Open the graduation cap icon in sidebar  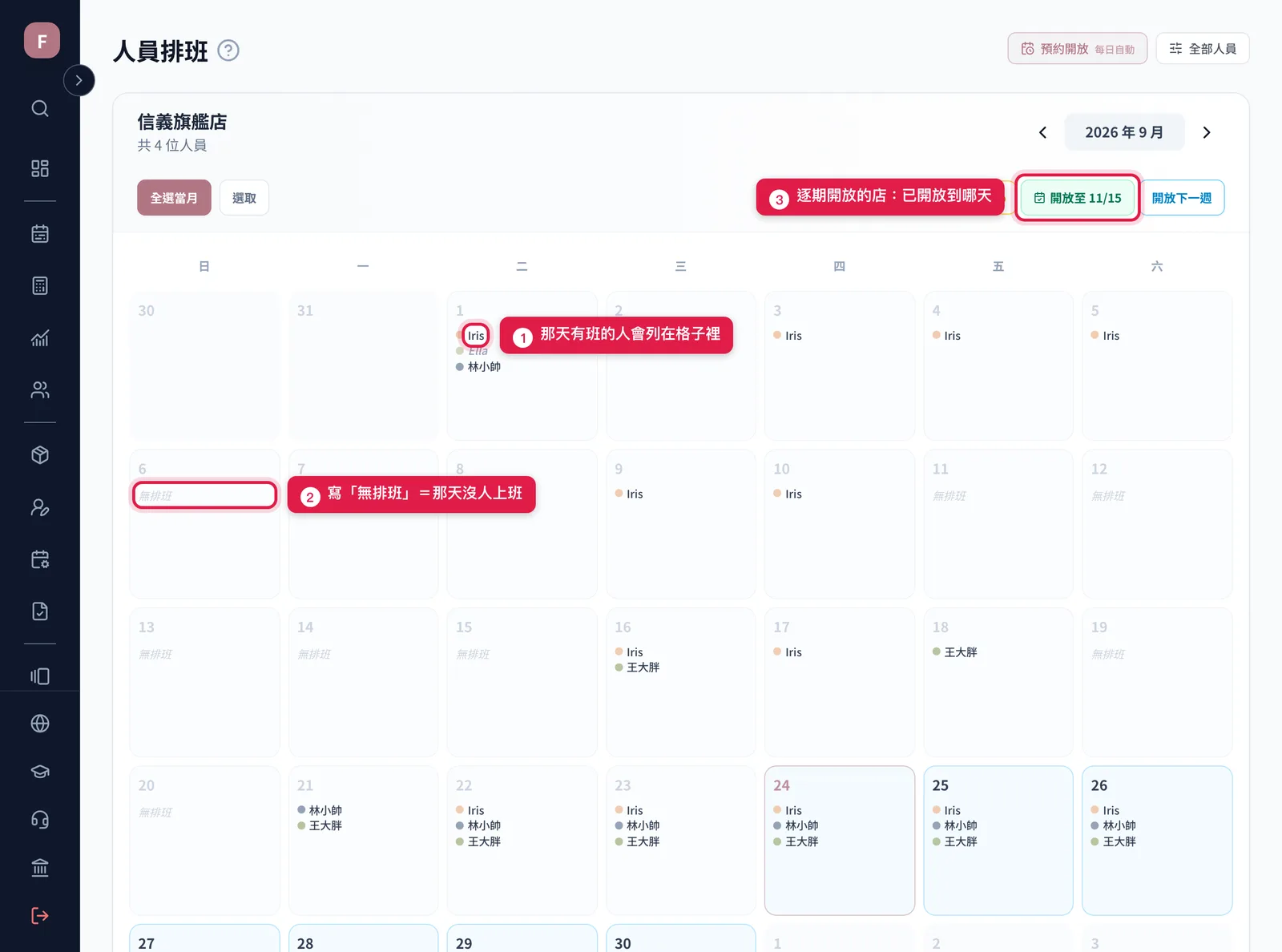(x=40, y=772)
